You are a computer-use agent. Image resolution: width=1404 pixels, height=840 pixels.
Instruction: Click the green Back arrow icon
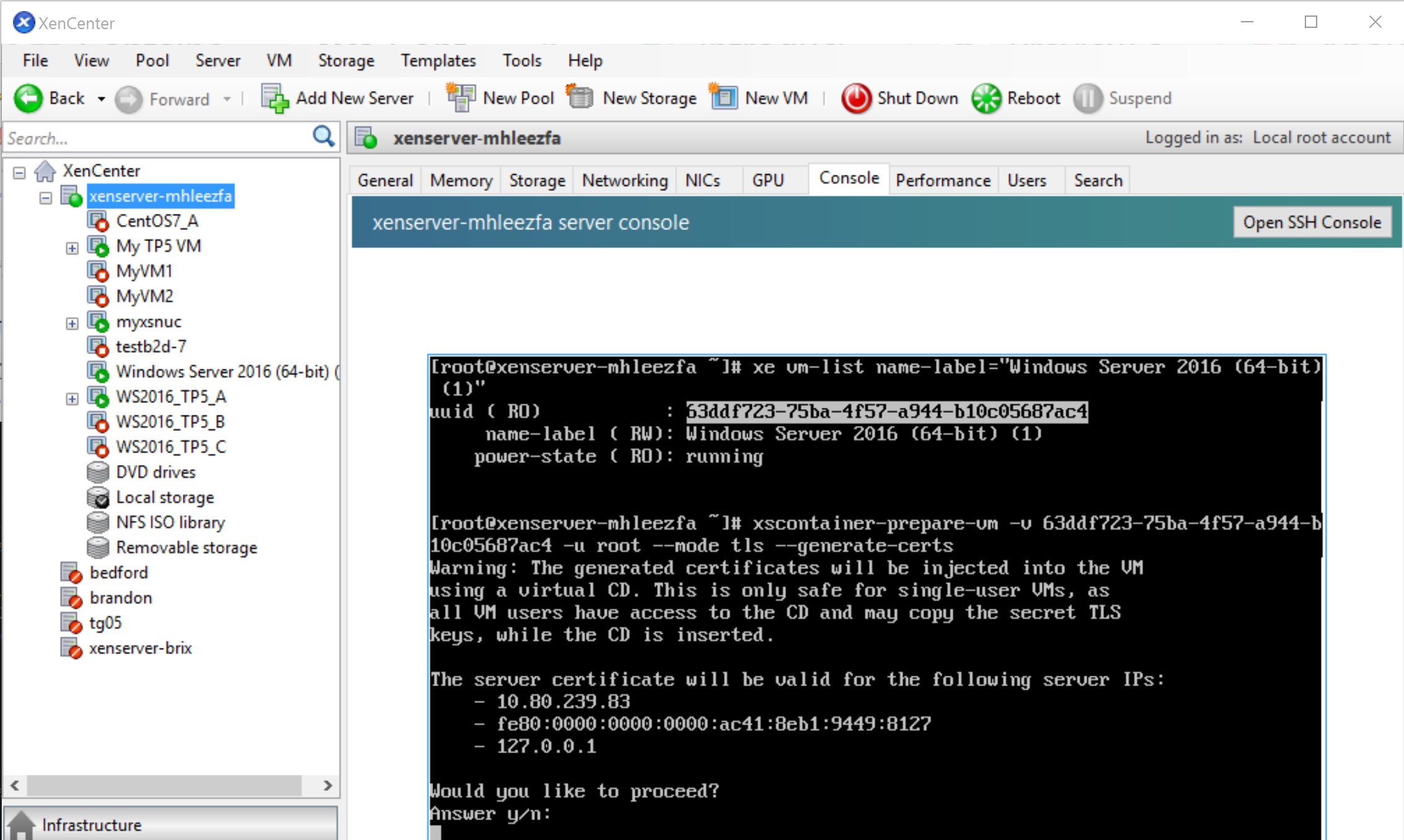click(x=28, y=99)
